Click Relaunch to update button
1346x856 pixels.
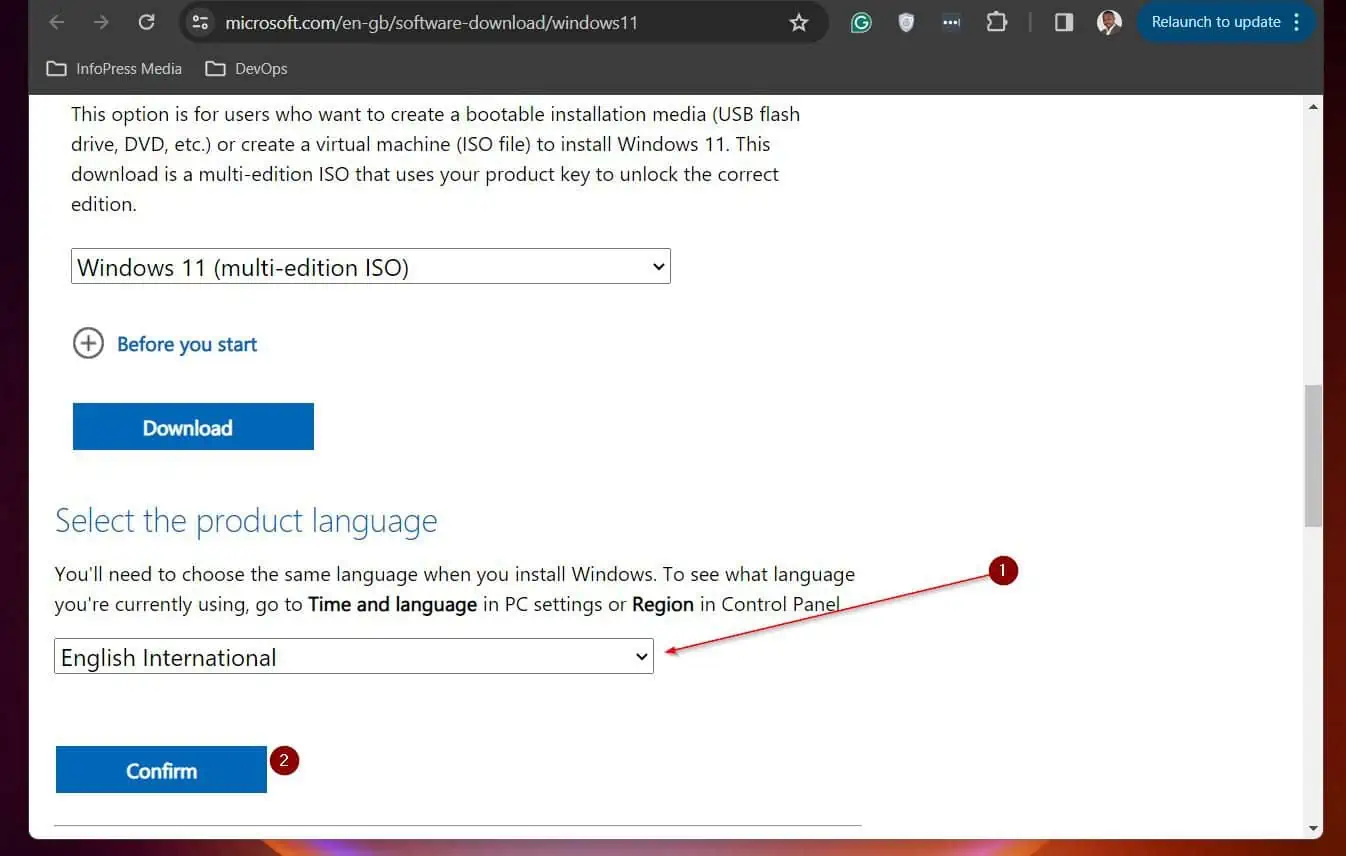tap(1226, 22)
